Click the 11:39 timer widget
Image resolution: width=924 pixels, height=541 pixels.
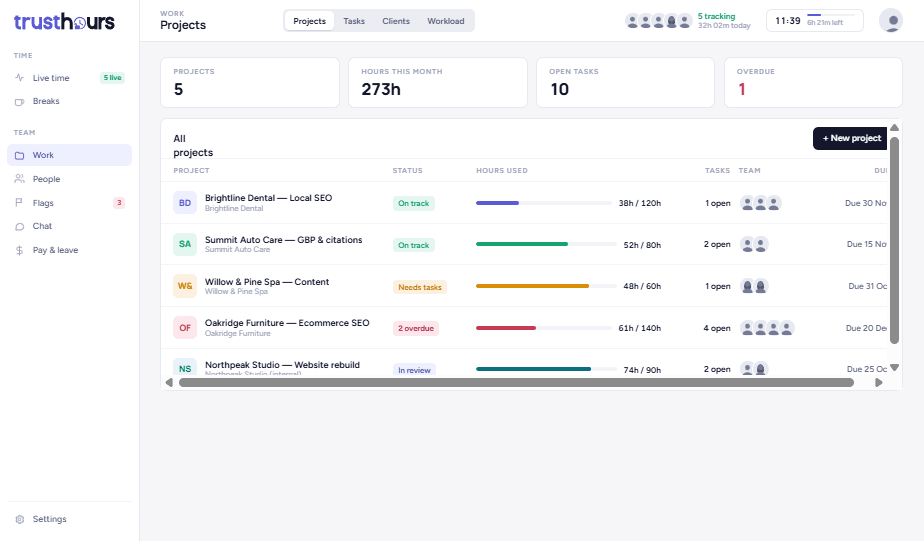tap(814, 21)
